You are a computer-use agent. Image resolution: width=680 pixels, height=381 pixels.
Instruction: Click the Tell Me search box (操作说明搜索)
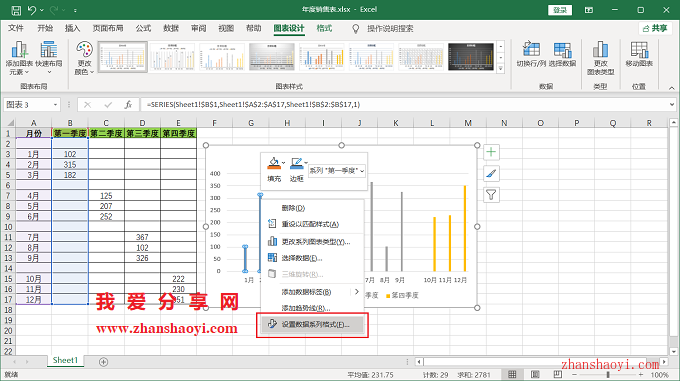pyautogui.click(x=390, y=29)
